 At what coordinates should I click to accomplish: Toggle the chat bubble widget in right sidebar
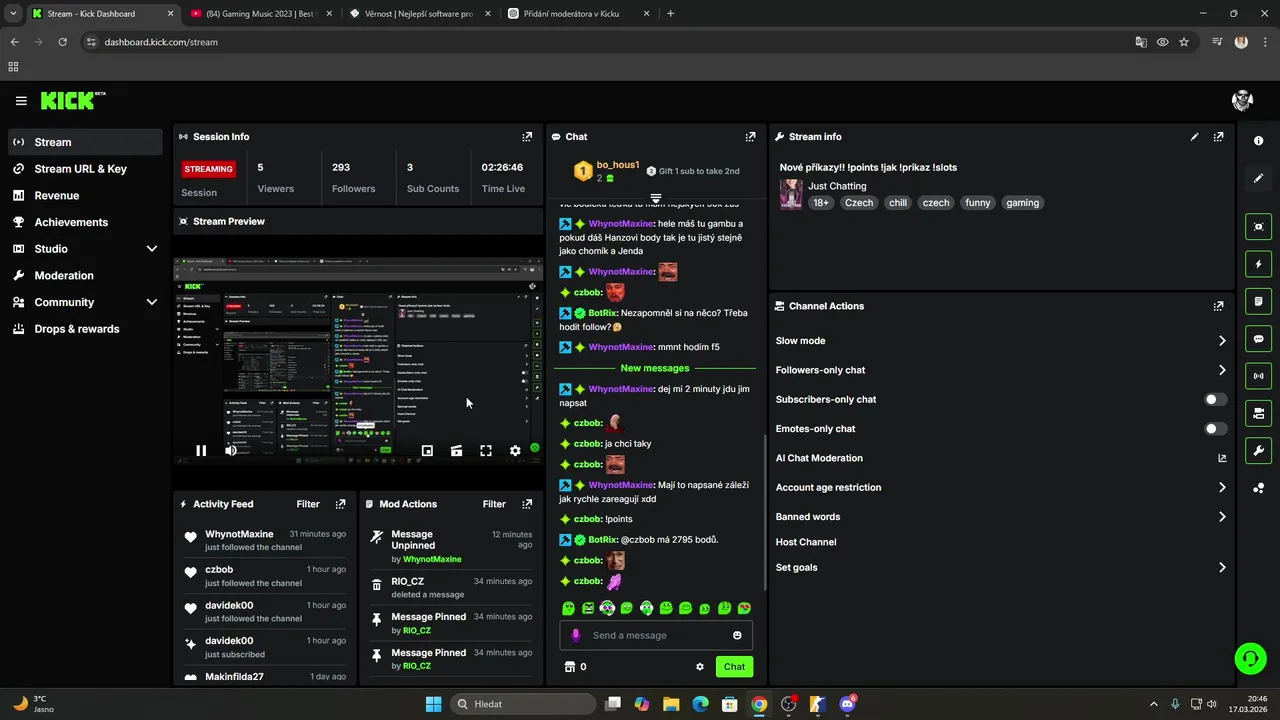pyautogui.click(x=1259, y=339)
